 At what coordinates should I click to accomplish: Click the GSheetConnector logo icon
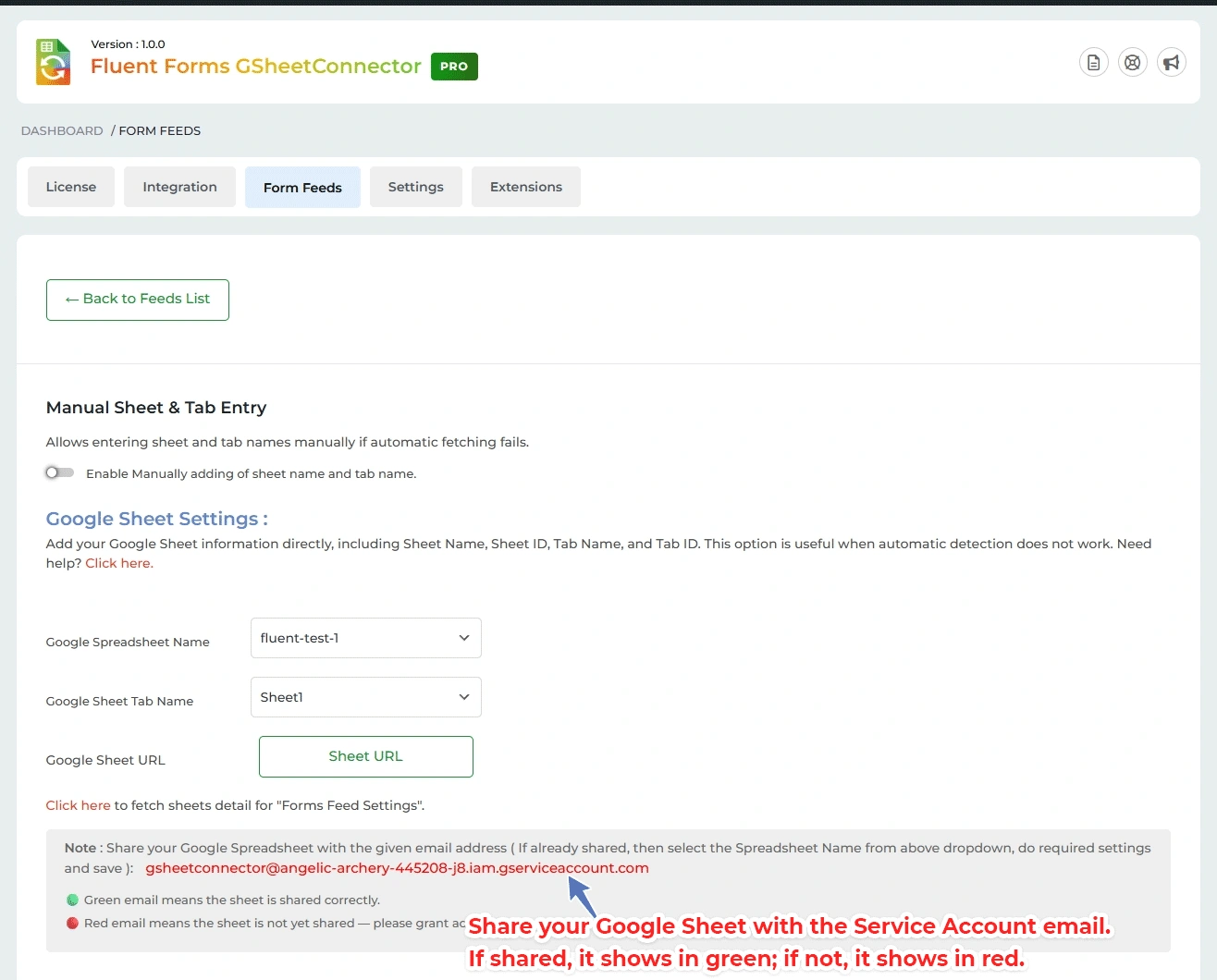(x=54, y=62)
